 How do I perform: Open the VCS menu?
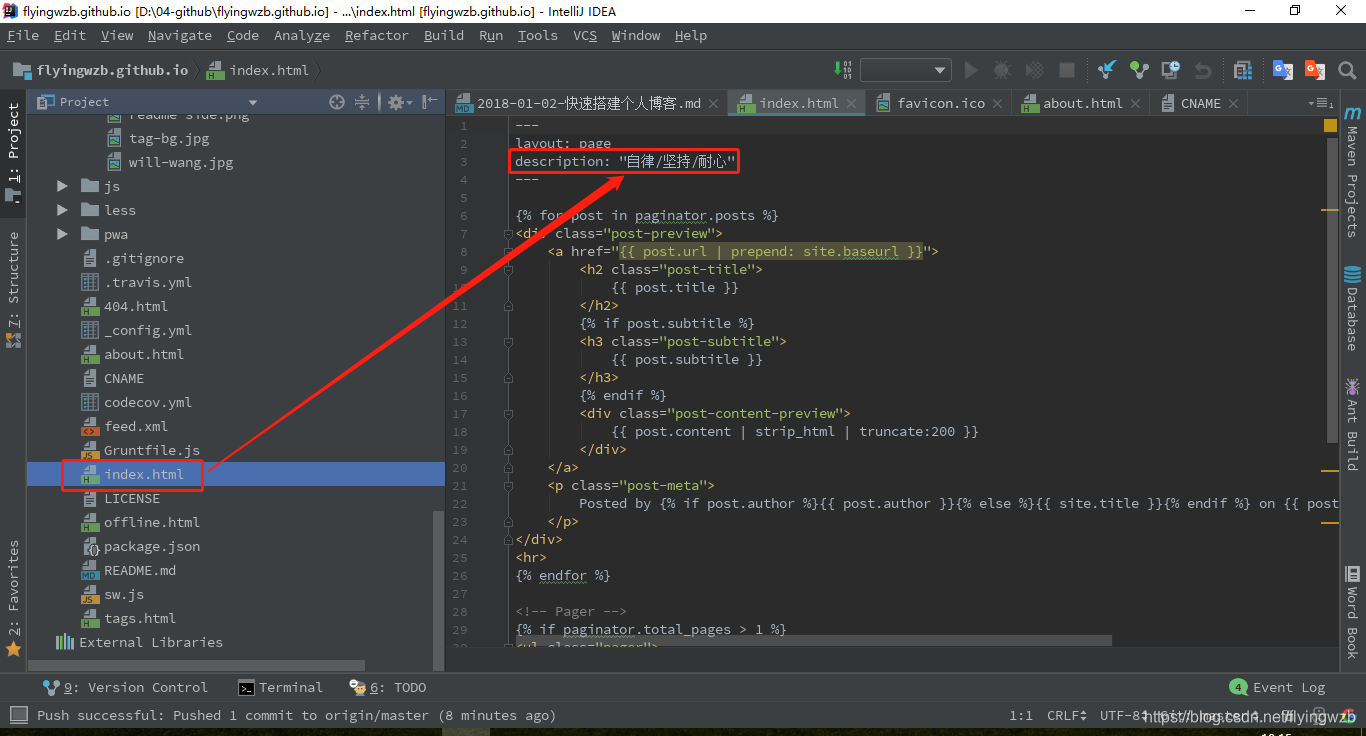585,35
